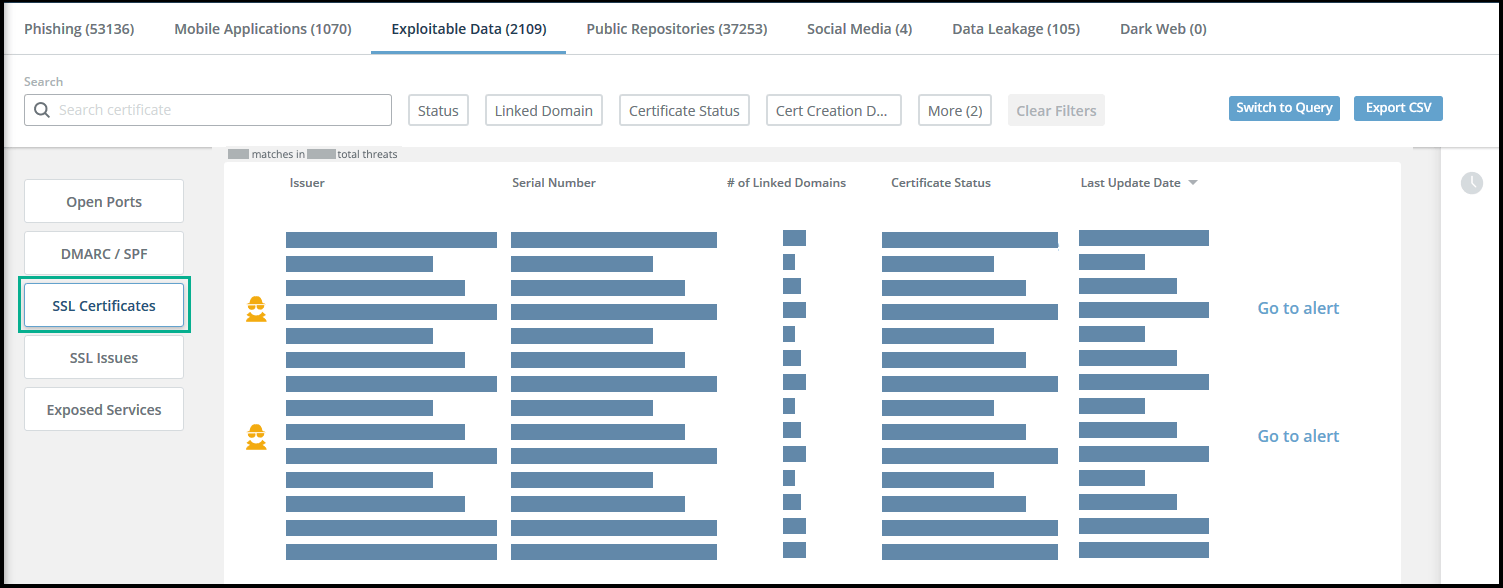Viewport: 1503px width, 588px height.
Task: Click the second row's threat actor icon
Action: point(257,437)
